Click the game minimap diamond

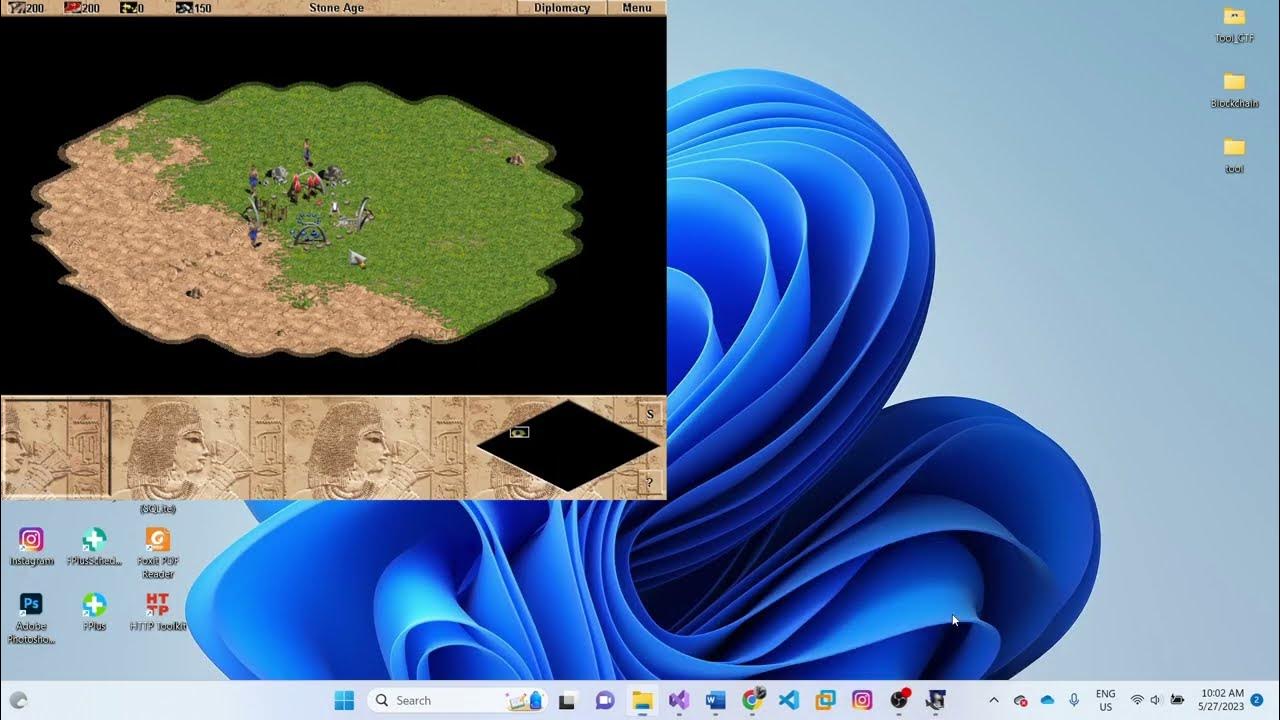pyautogui.click(x=567, y=446)
